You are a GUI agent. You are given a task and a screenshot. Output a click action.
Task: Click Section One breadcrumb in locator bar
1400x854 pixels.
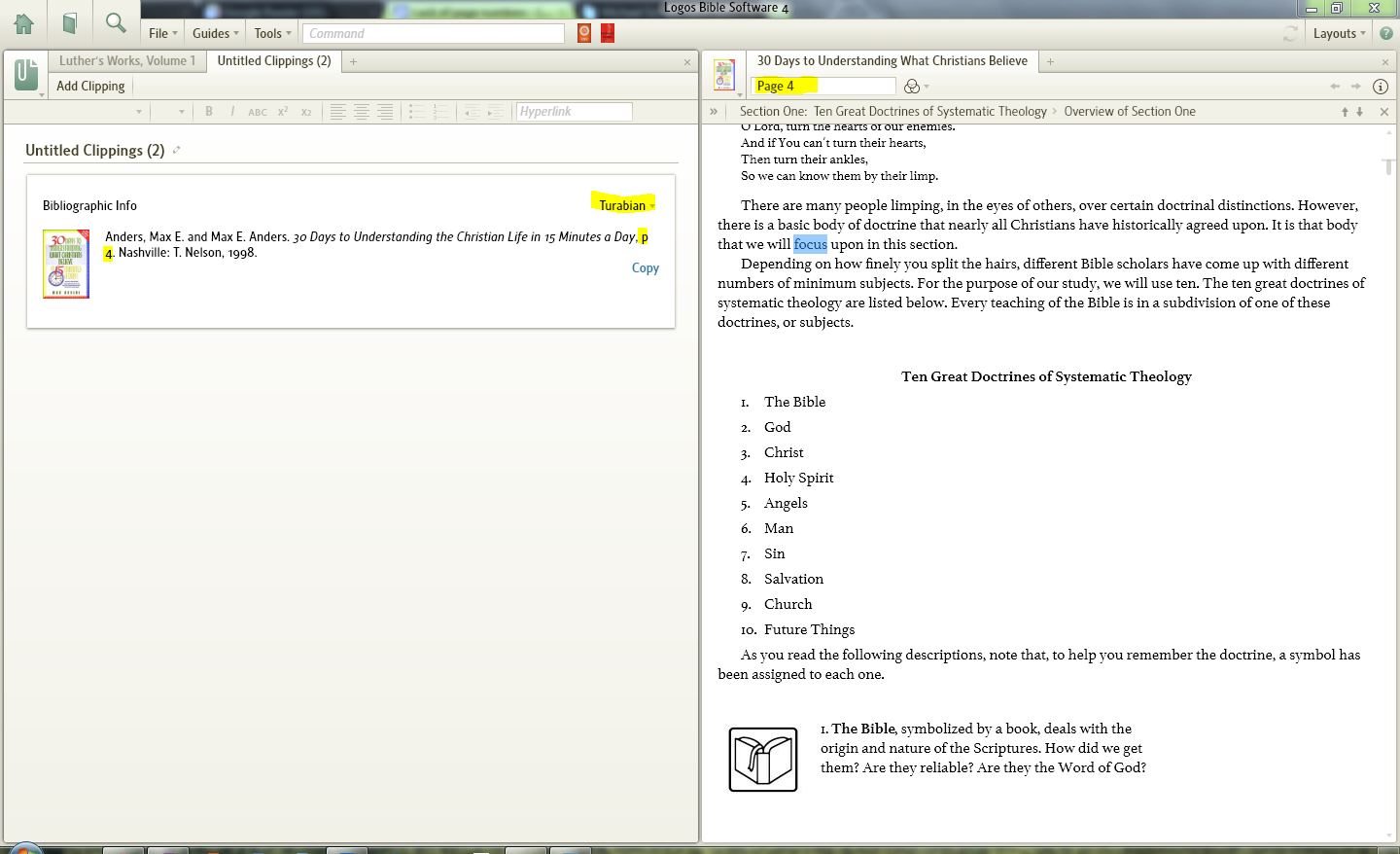892,111
